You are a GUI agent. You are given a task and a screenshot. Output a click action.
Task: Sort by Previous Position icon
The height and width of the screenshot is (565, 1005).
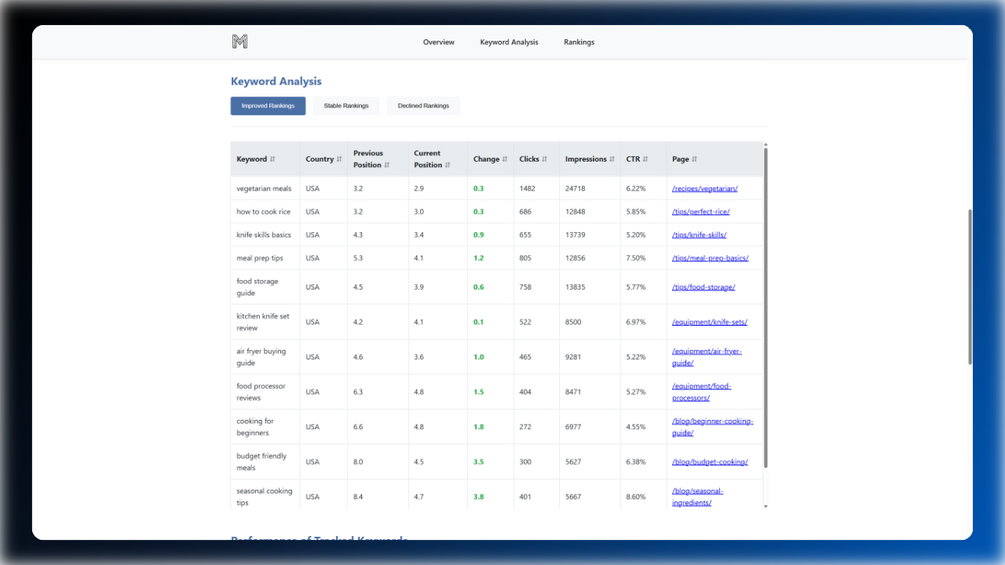pos(386,165)
